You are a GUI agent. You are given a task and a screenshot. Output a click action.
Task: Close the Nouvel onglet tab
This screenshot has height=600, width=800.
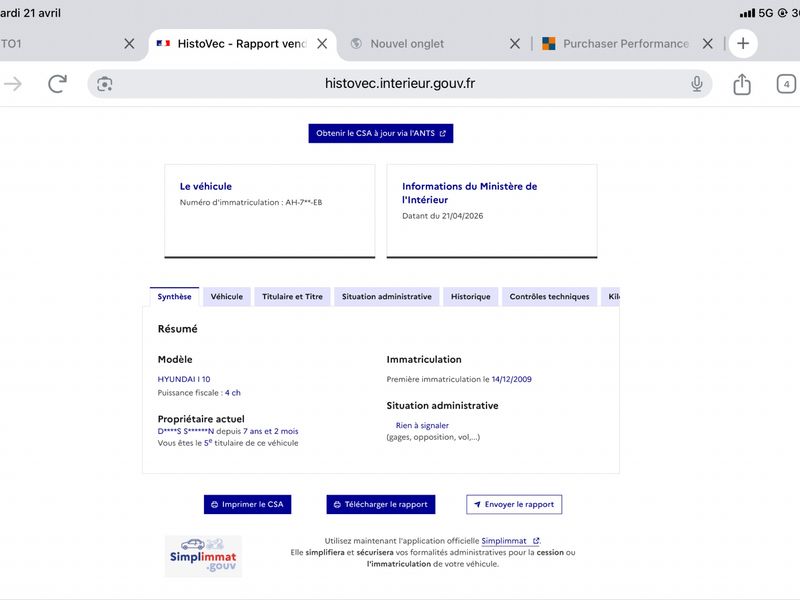[x=515, y=44]
